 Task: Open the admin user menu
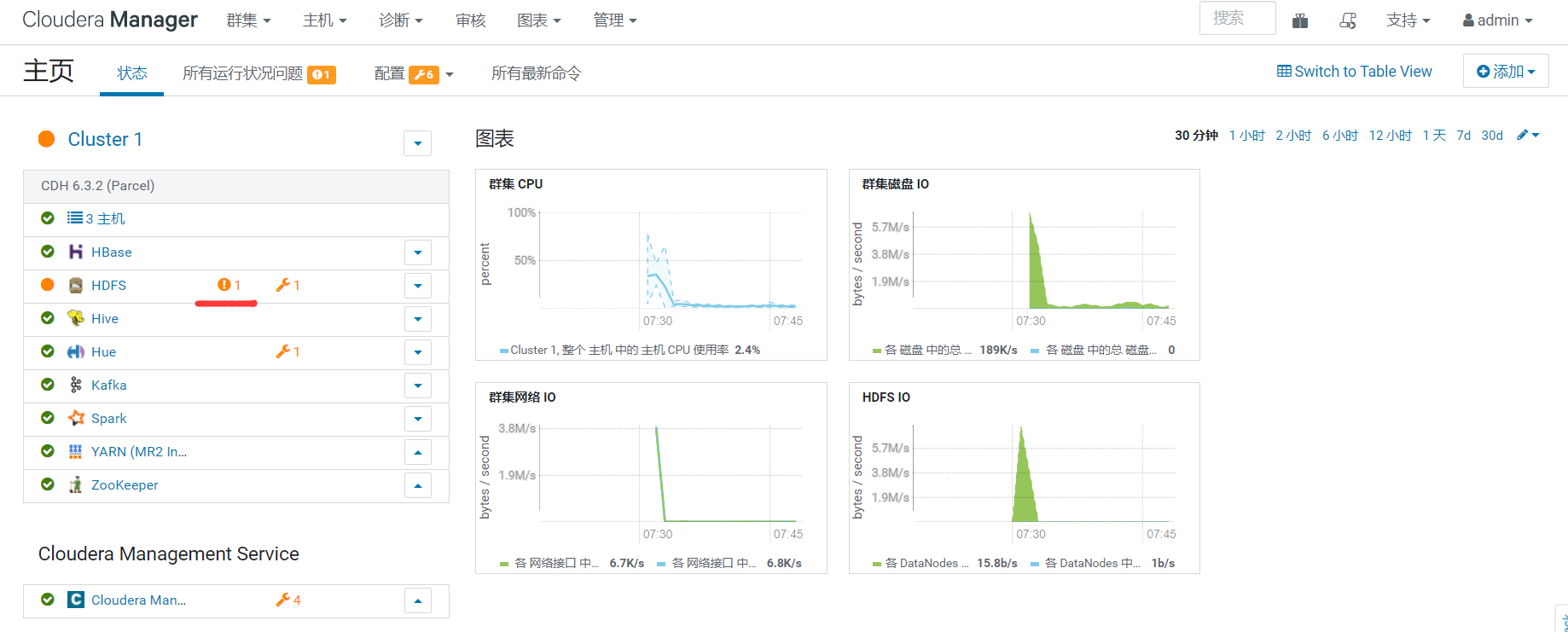tap(1497, 20)
